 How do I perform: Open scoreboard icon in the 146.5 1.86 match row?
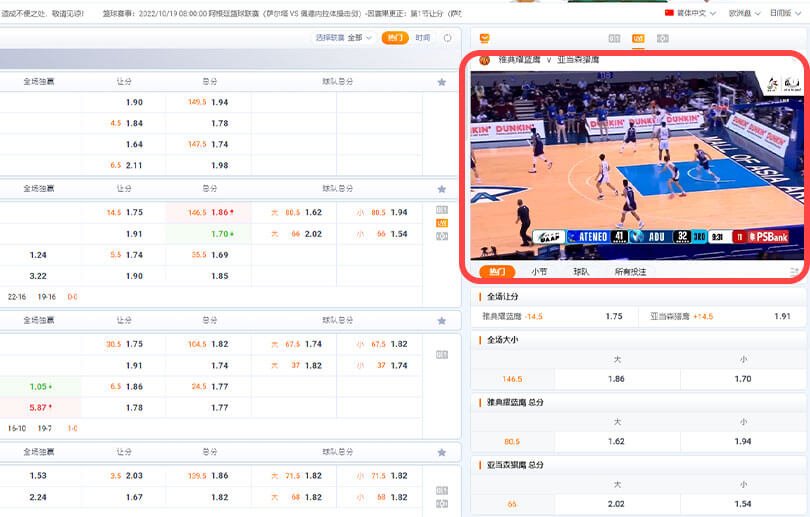click(x=442, y=210)
